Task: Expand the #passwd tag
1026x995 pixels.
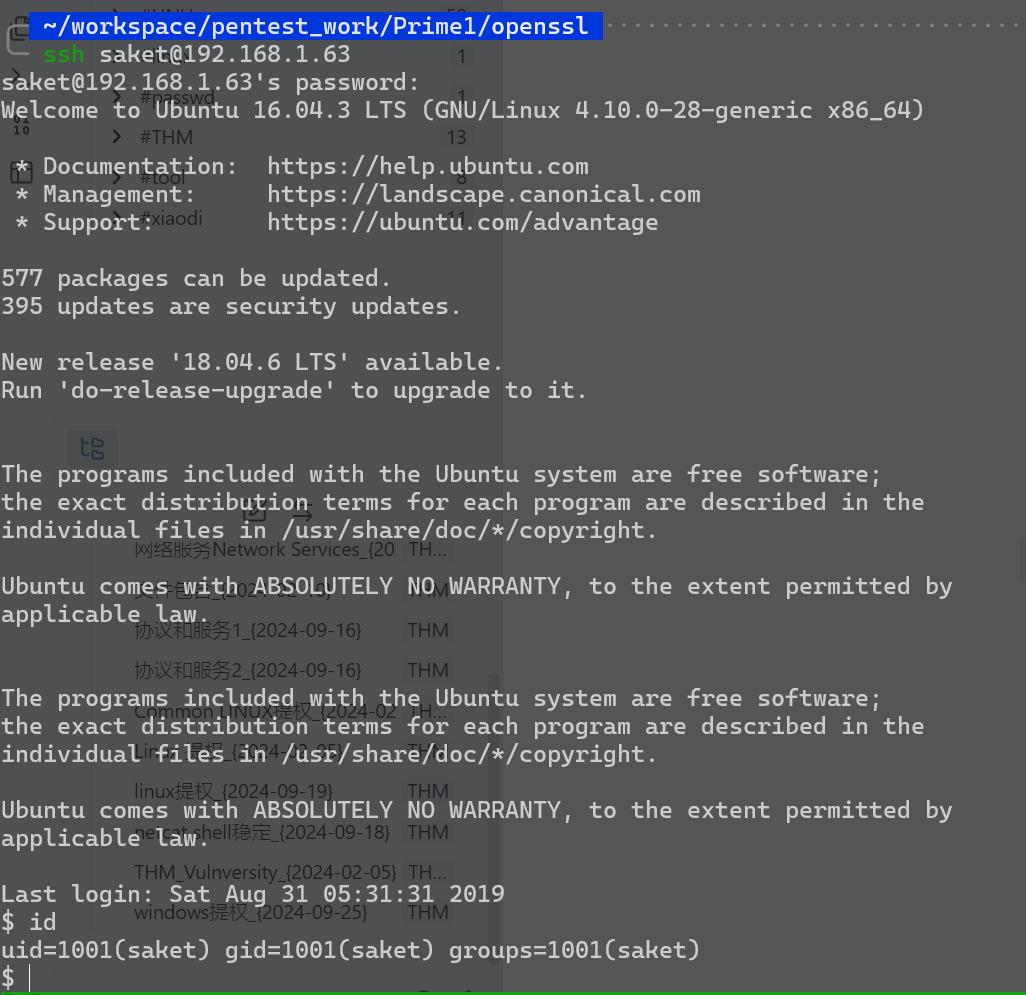Action: pos(116,96)
